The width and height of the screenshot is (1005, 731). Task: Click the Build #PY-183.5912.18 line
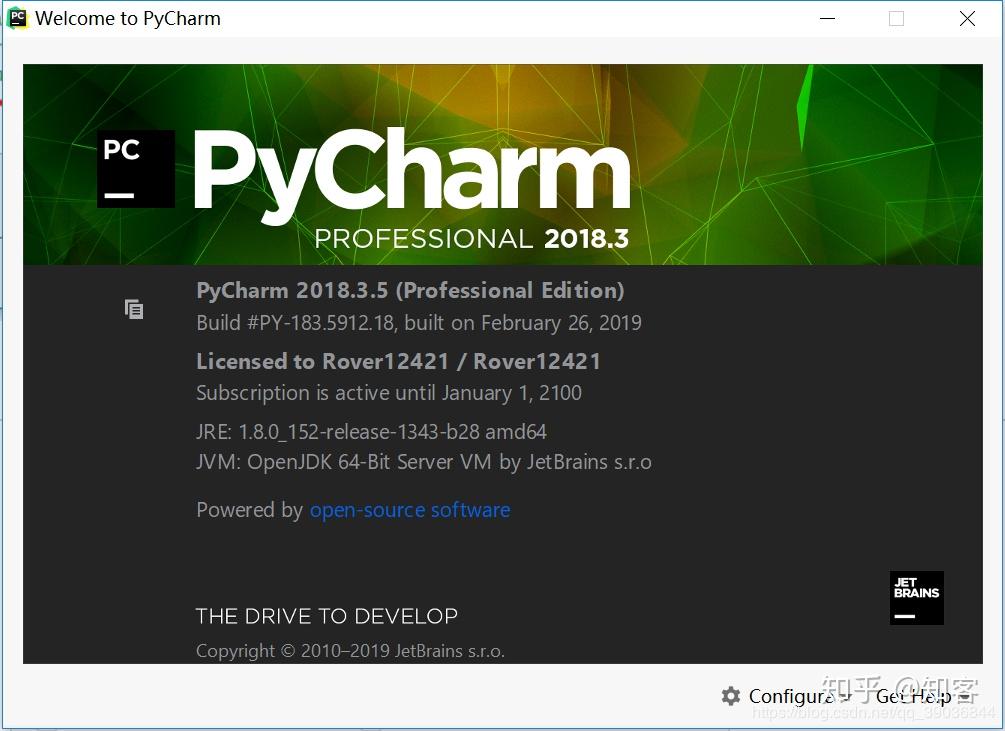pyautogui.click(x=418, y=323)
